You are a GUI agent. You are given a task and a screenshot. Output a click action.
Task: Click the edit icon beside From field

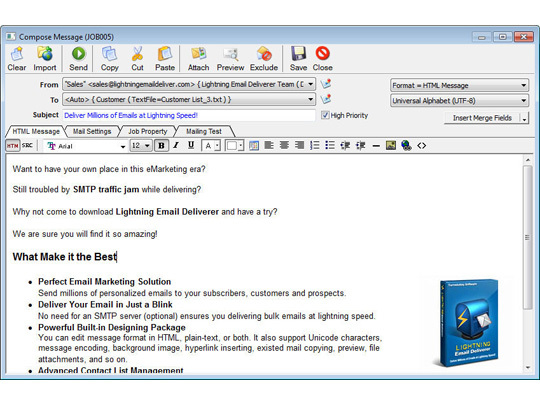pyautogui.click(x=325, y=84)
